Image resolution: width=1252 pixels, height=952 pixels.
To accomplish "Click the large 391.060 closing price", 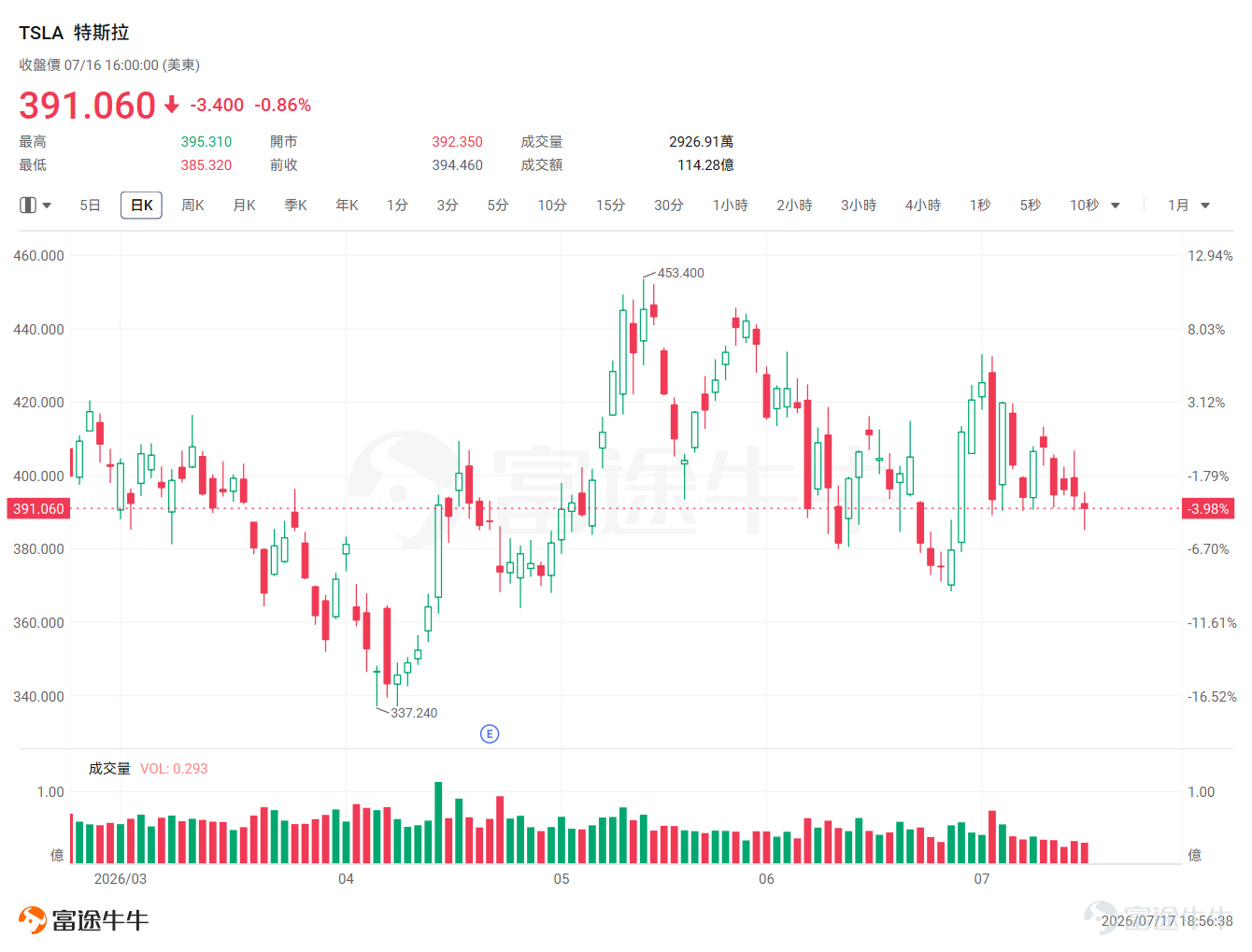I will [87, 105].
